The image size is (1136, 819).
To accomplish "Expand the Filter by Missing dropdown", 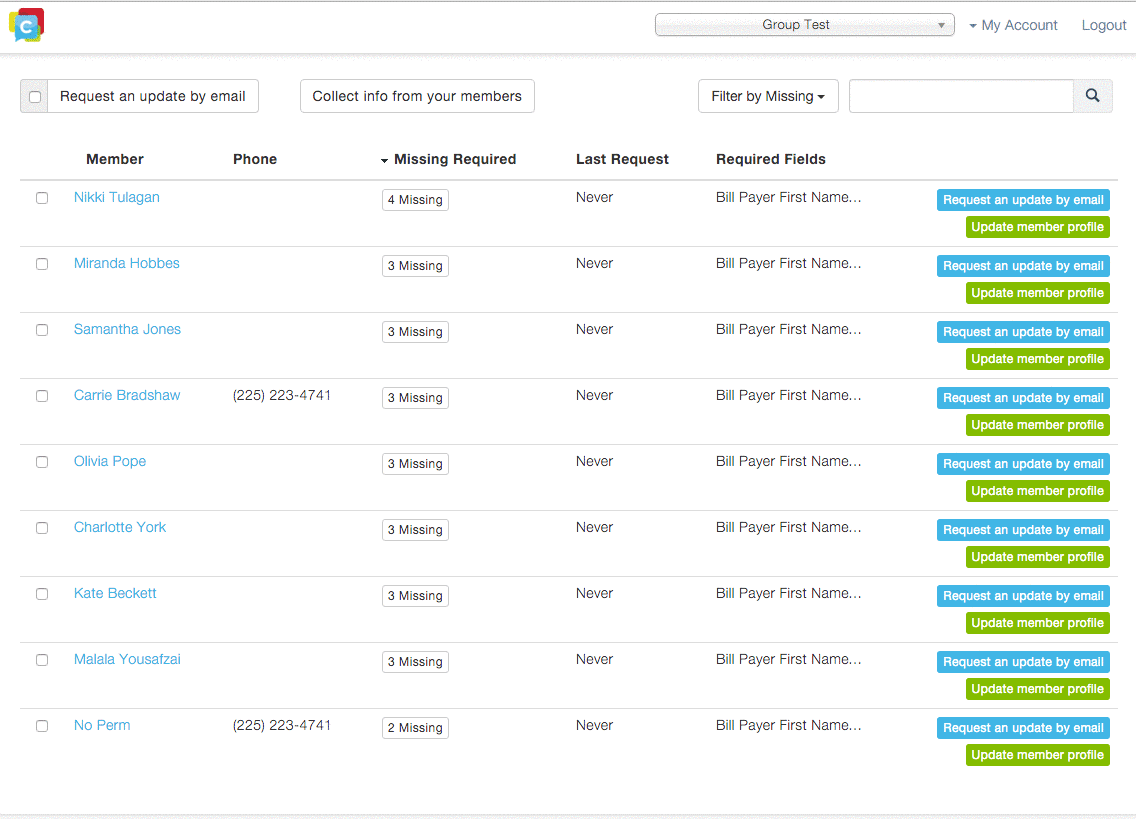I will (x=768, y=96).
